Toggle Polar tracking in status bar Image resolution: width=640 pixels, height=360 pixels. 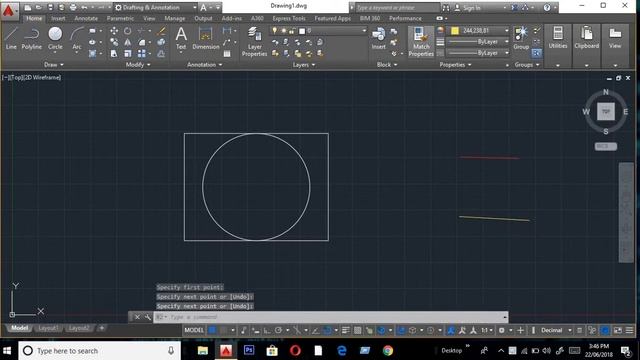pos(278,330)
